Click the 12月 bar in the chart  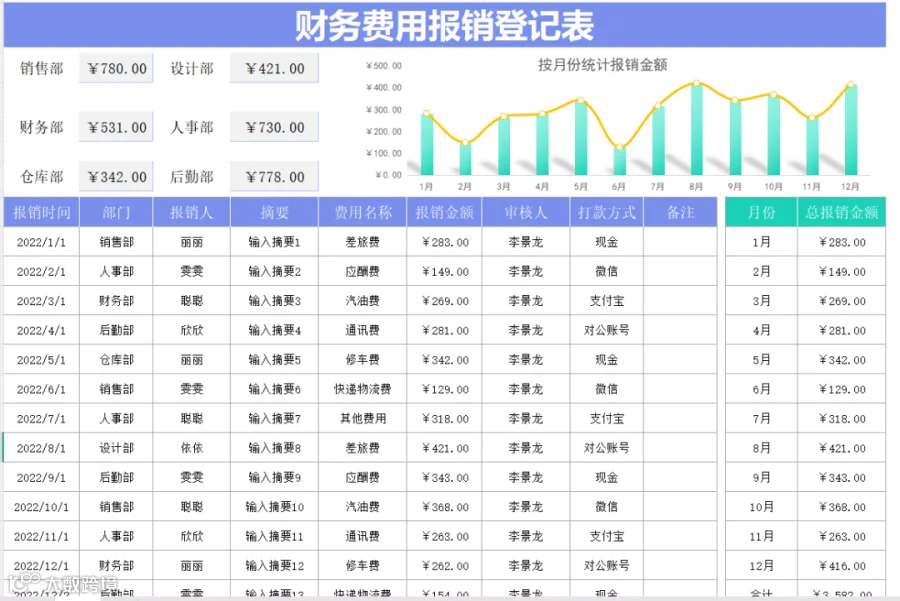click(x=851, y=130)
